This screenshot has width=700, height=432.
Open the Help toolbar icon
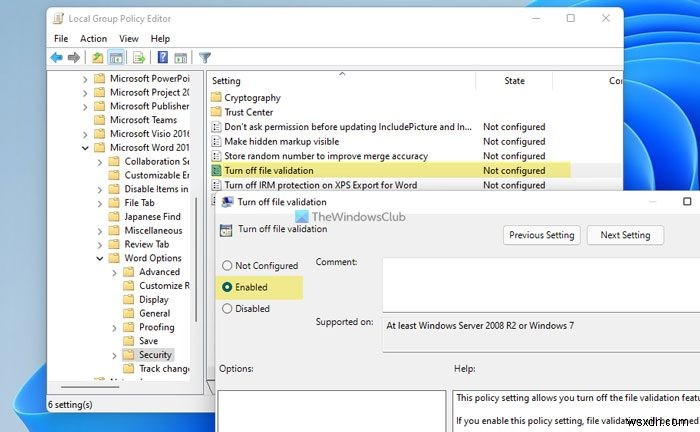pyautogui.click(x=163, y=57)
